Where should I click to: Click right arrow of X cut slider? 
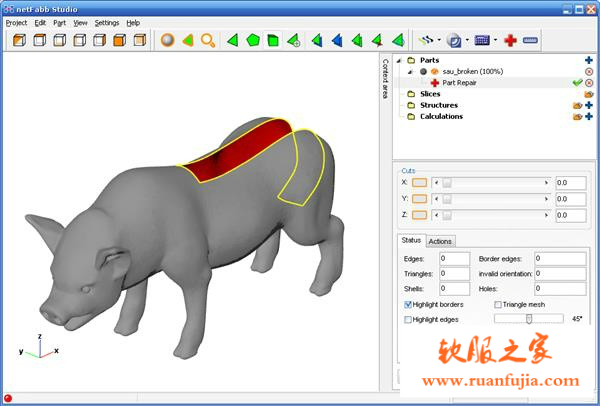coord(546,183)
